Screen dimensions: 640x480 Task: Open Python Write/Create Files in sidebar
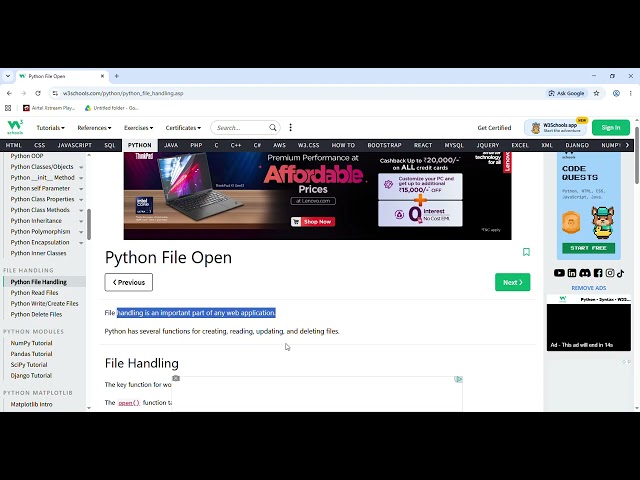coord(44,304)
